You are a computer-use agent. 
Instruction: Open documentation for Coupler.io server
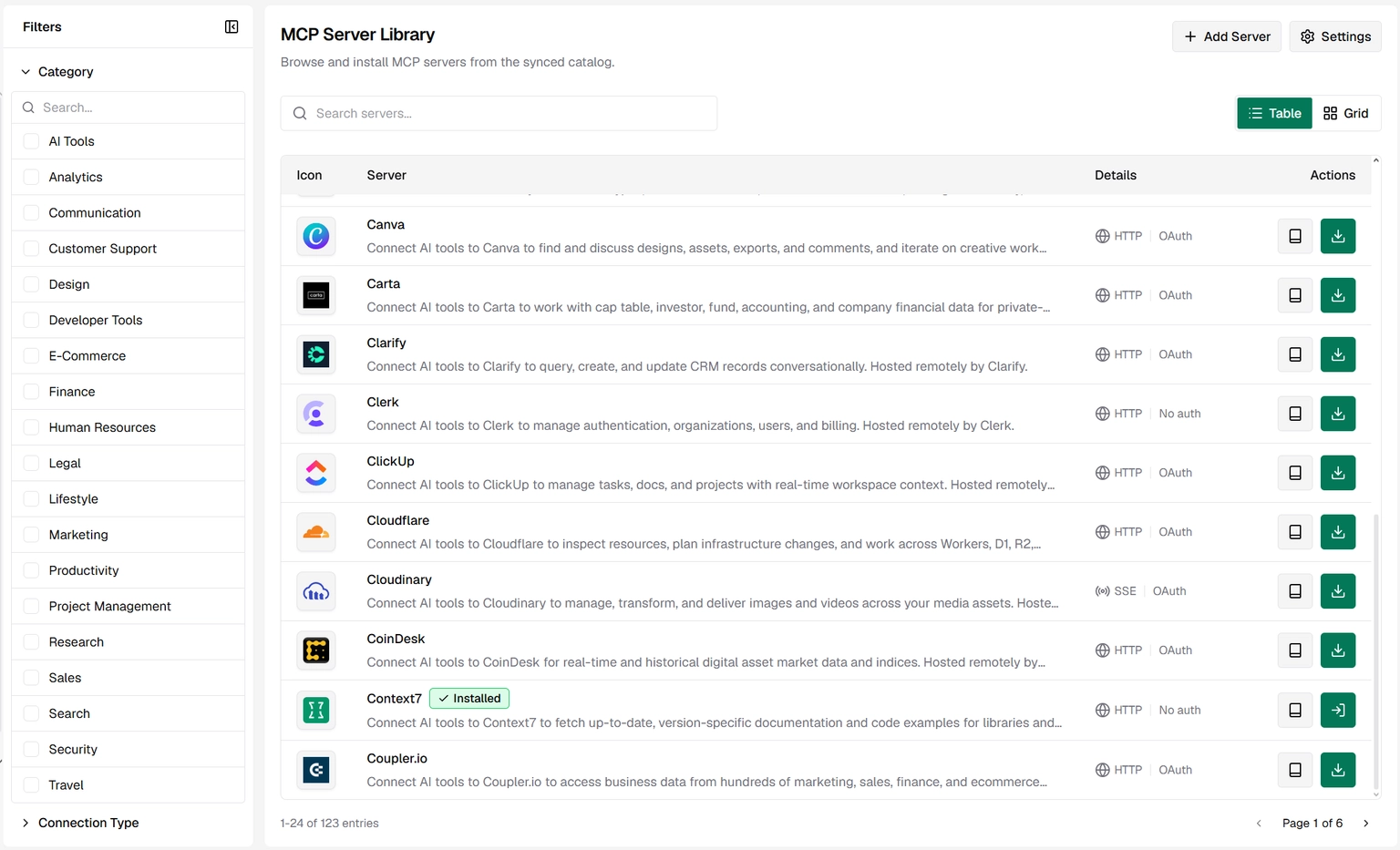(1294, 770)
